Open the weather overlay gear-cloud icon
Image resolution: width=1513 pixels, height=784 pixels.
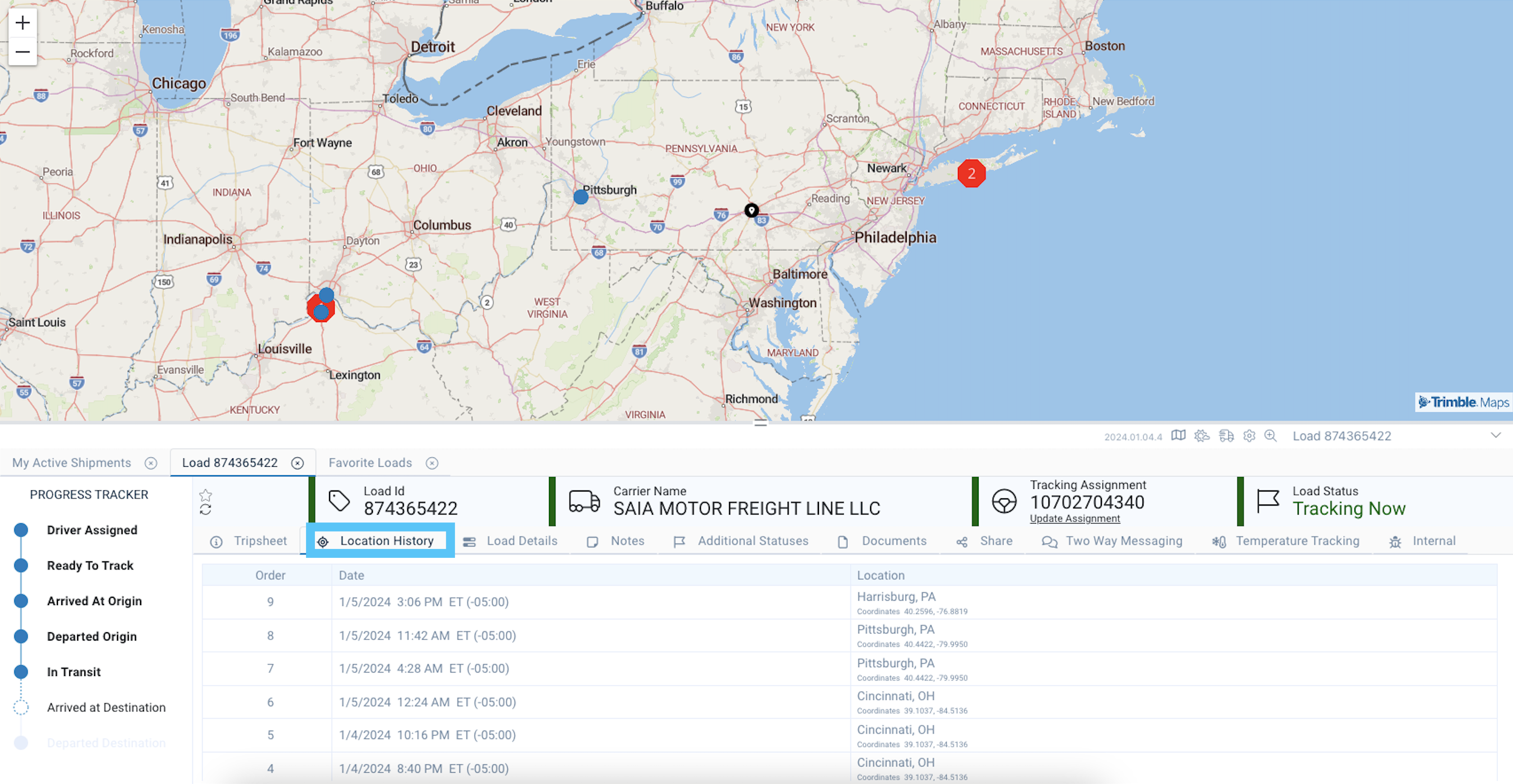(x=1202, y=435)
